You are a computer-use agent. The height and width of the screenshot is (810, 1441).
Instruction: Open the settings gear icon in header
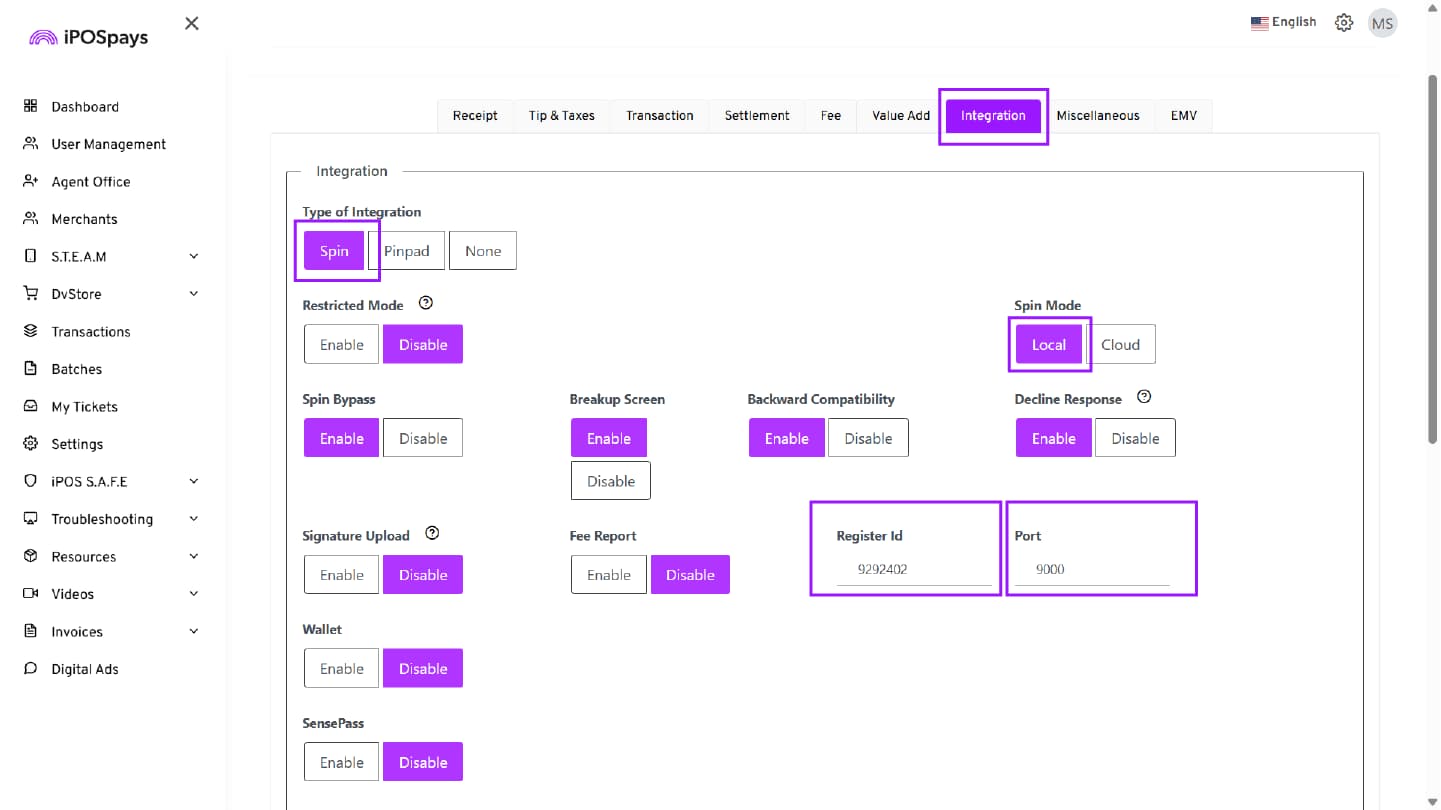1344,23
